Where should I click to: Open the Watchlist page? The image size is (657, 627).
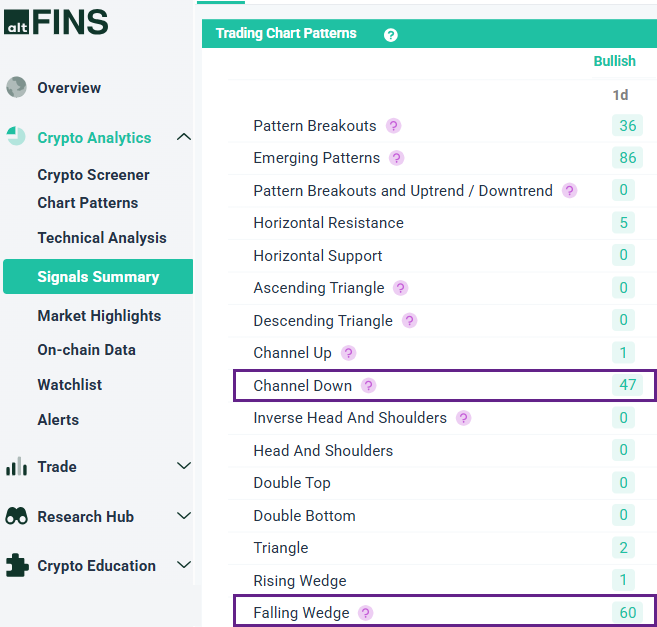(70, 385)
